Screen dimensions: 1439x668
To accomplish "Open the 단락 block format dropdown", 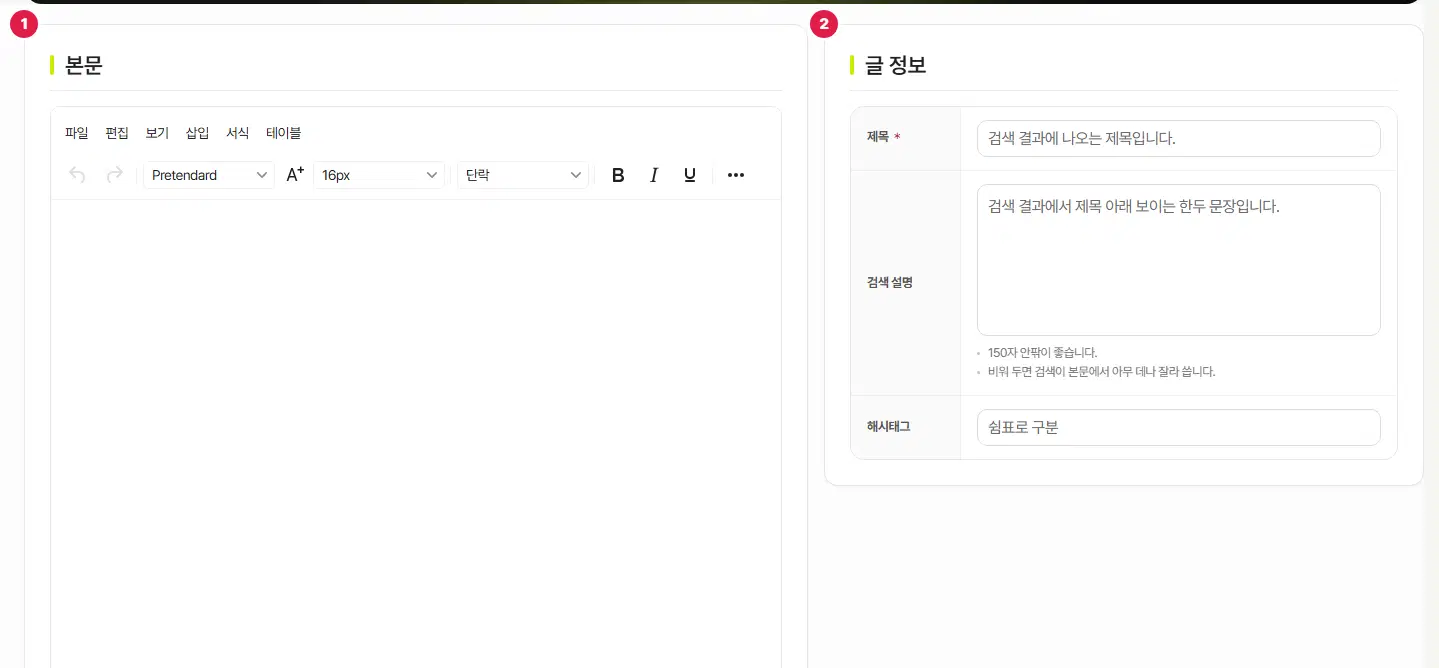I will point(523,175).
